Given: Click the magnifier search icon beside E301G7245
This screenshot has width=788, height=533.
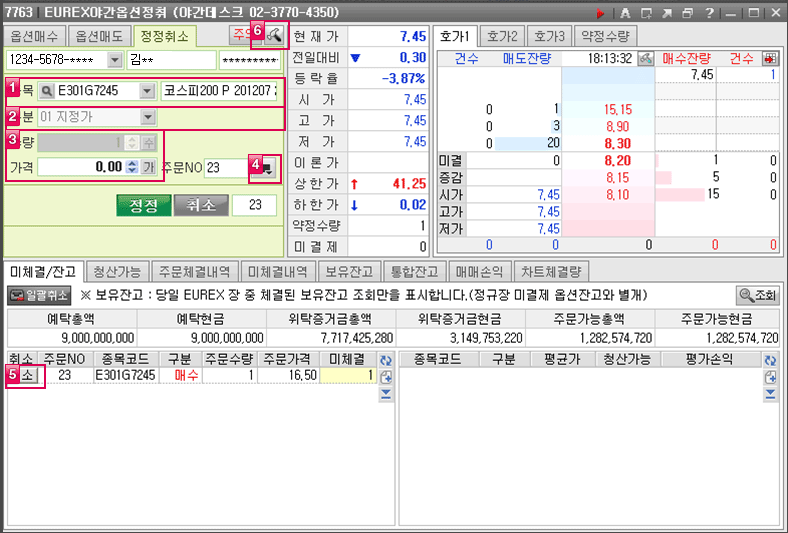Looking at the screenshot, I should [46, 91].
